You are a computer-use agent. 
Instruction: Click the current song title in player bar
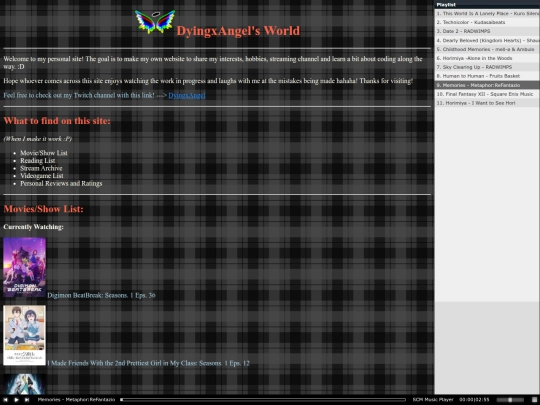click(x=76, y=399)
